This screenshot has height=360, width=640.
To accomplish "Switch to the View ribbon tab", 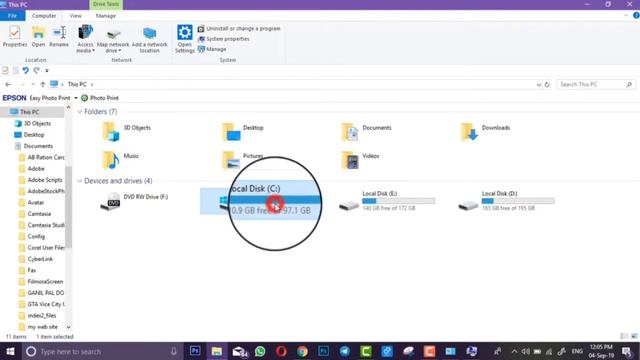I will point(76,16).
